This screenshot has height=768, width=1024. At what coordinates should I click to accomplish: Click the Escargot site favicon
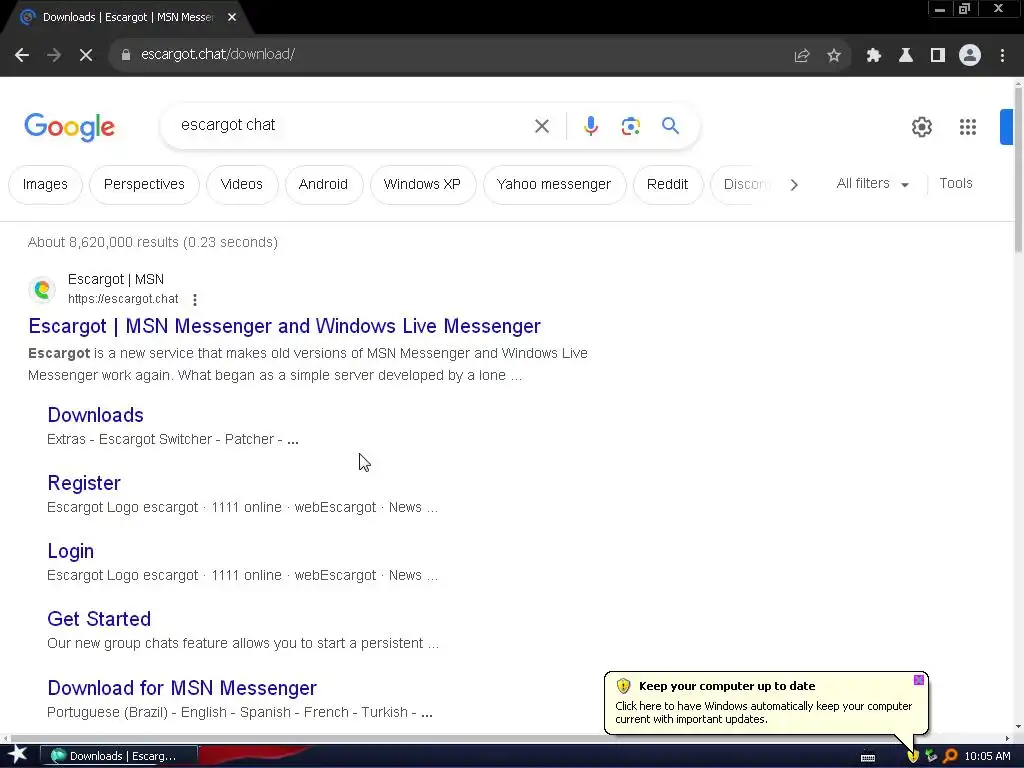42,289
